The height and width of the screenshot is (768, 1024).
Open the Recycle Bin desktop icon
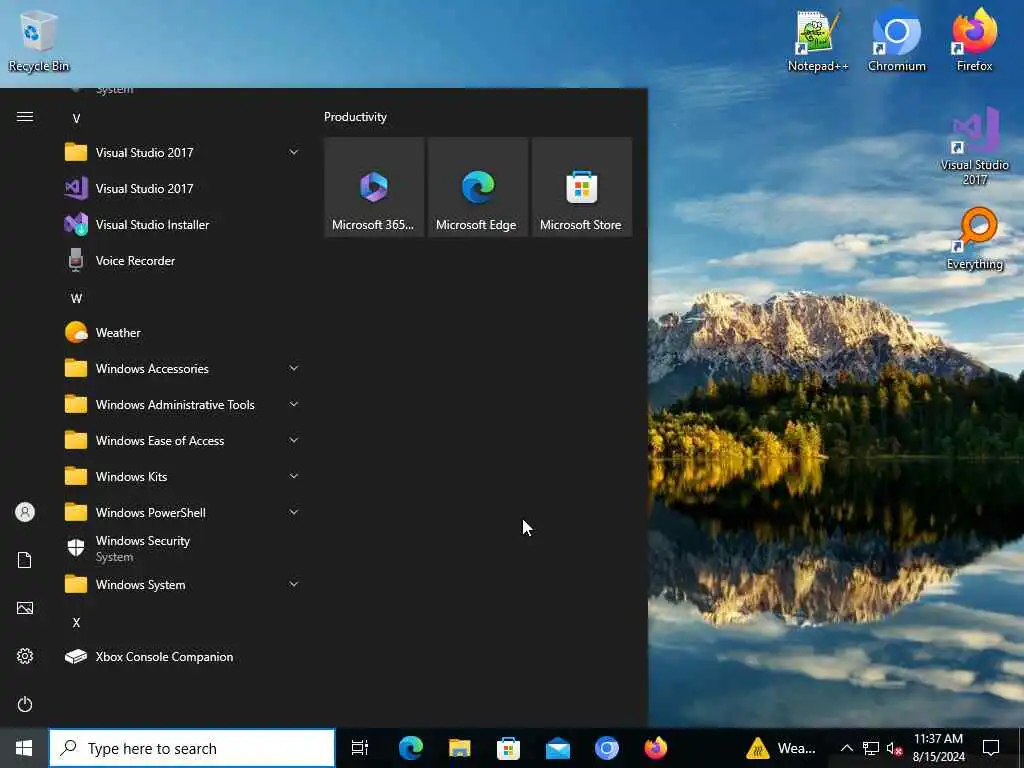tap(39, 40)
